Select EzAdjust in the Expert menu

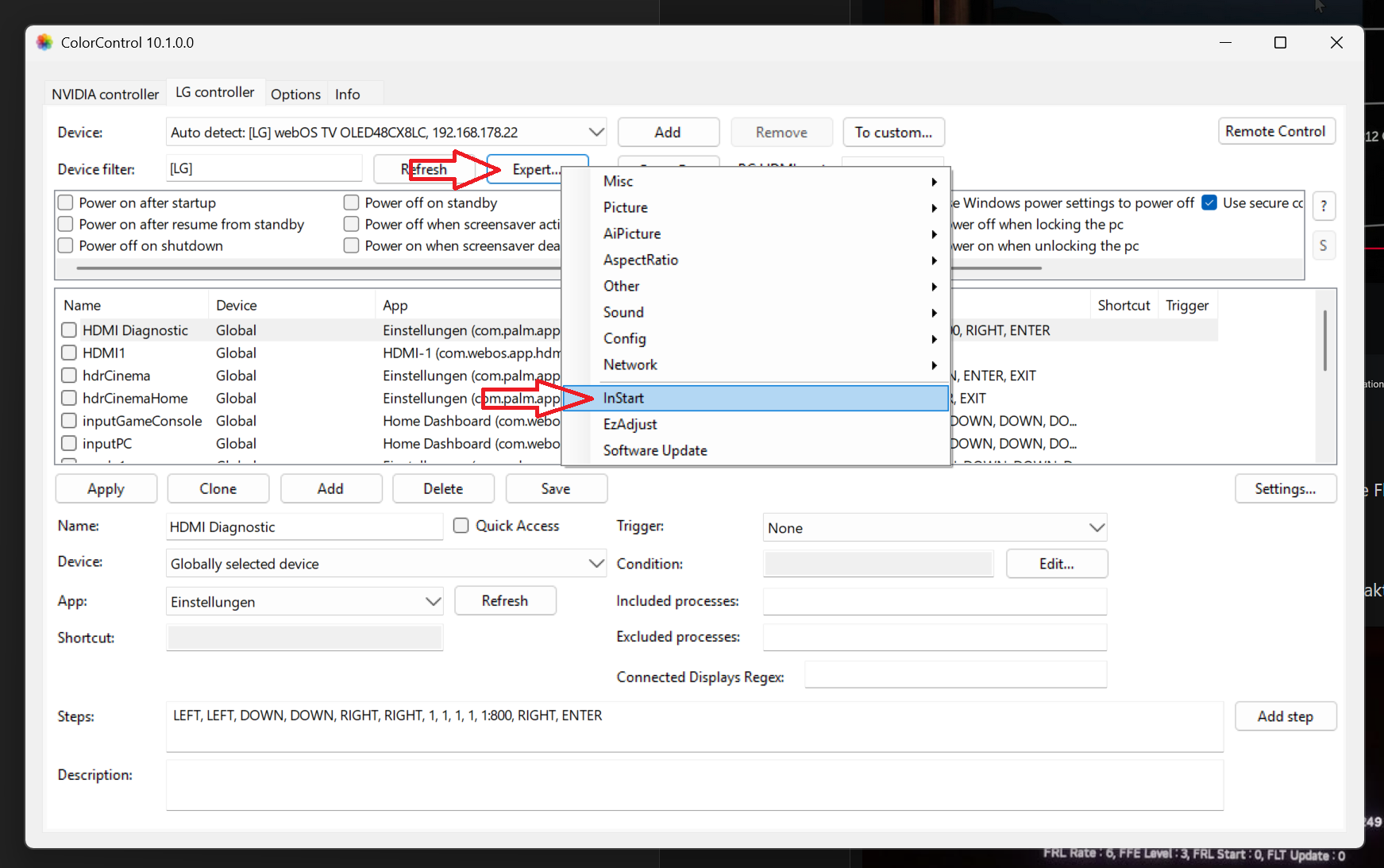coord(756,424)
